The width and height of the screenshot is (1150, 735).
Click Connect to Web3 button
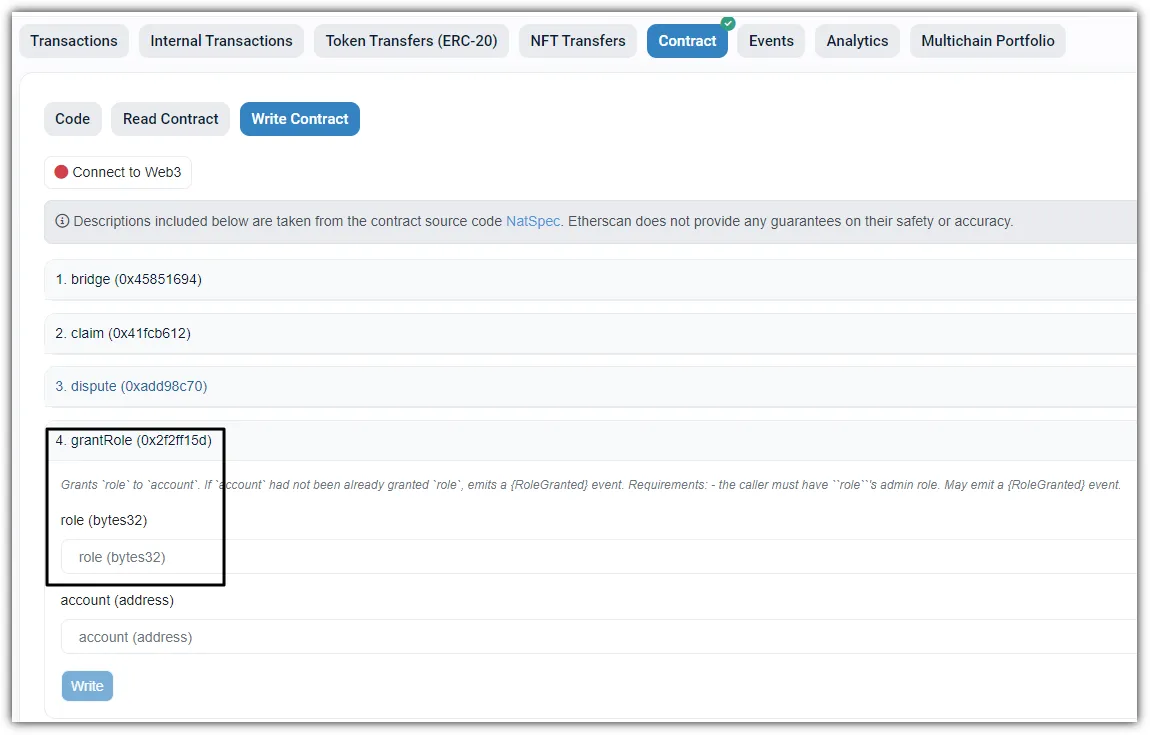click(x=118, y=172)
